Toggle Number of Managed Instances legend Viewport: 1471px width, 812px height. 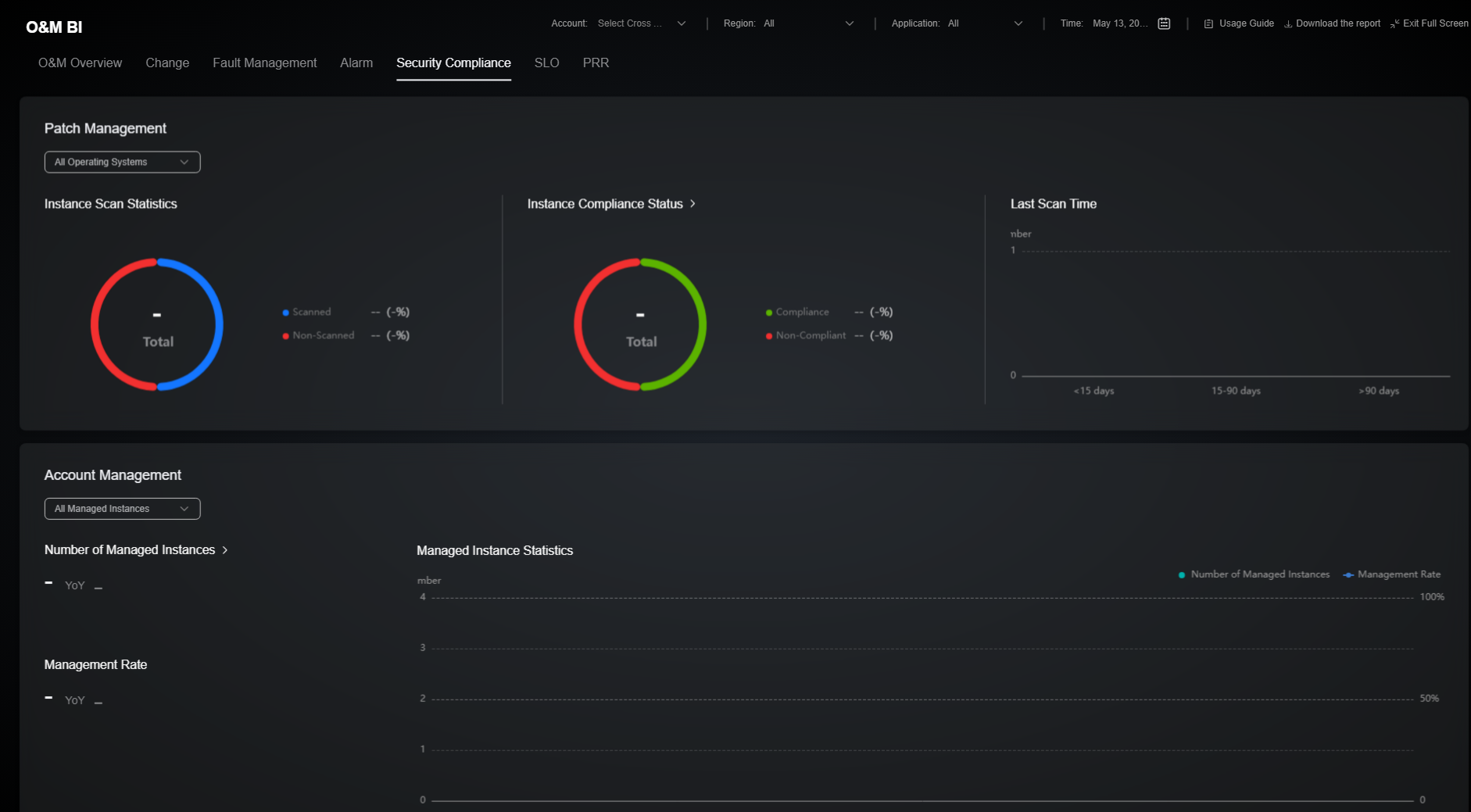coord(1254,574)
